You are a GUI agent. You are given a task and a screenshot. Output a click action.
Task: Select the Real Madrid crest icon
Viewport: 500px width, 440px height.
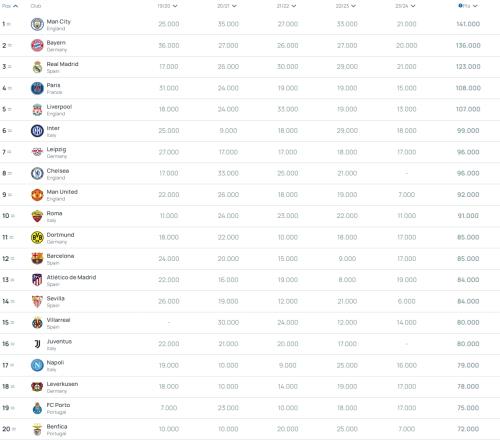coord(37,67)
